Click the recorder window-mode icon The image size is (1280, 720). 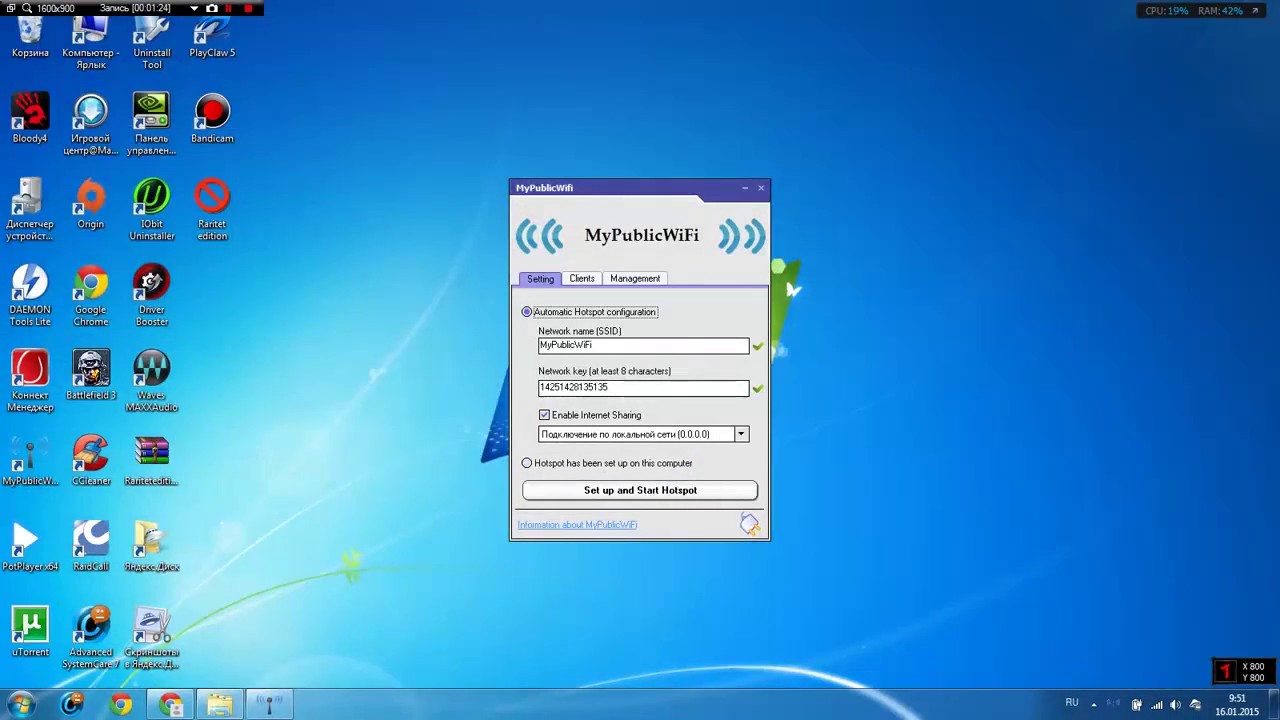pyautogui.click(x=10, y=8)
